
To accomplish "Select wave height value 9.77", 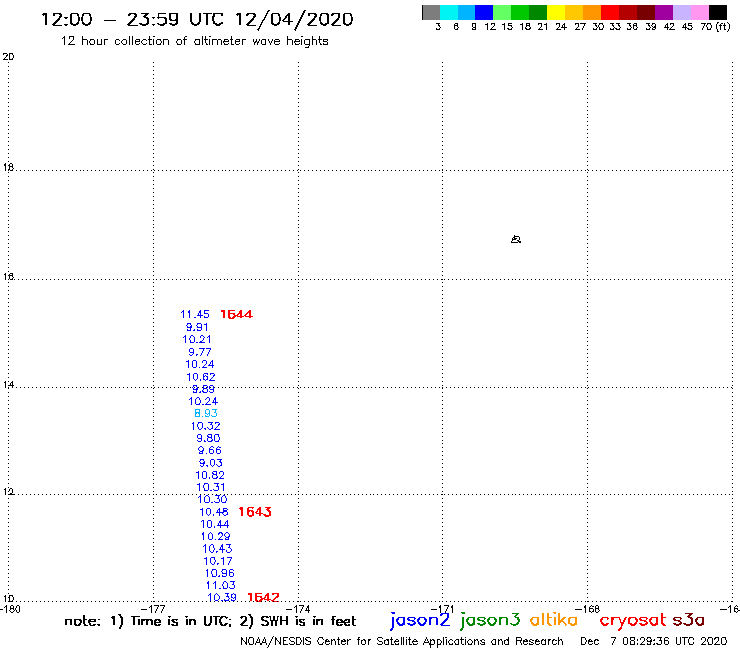I will pyautogui.click(x=200, y=352).
